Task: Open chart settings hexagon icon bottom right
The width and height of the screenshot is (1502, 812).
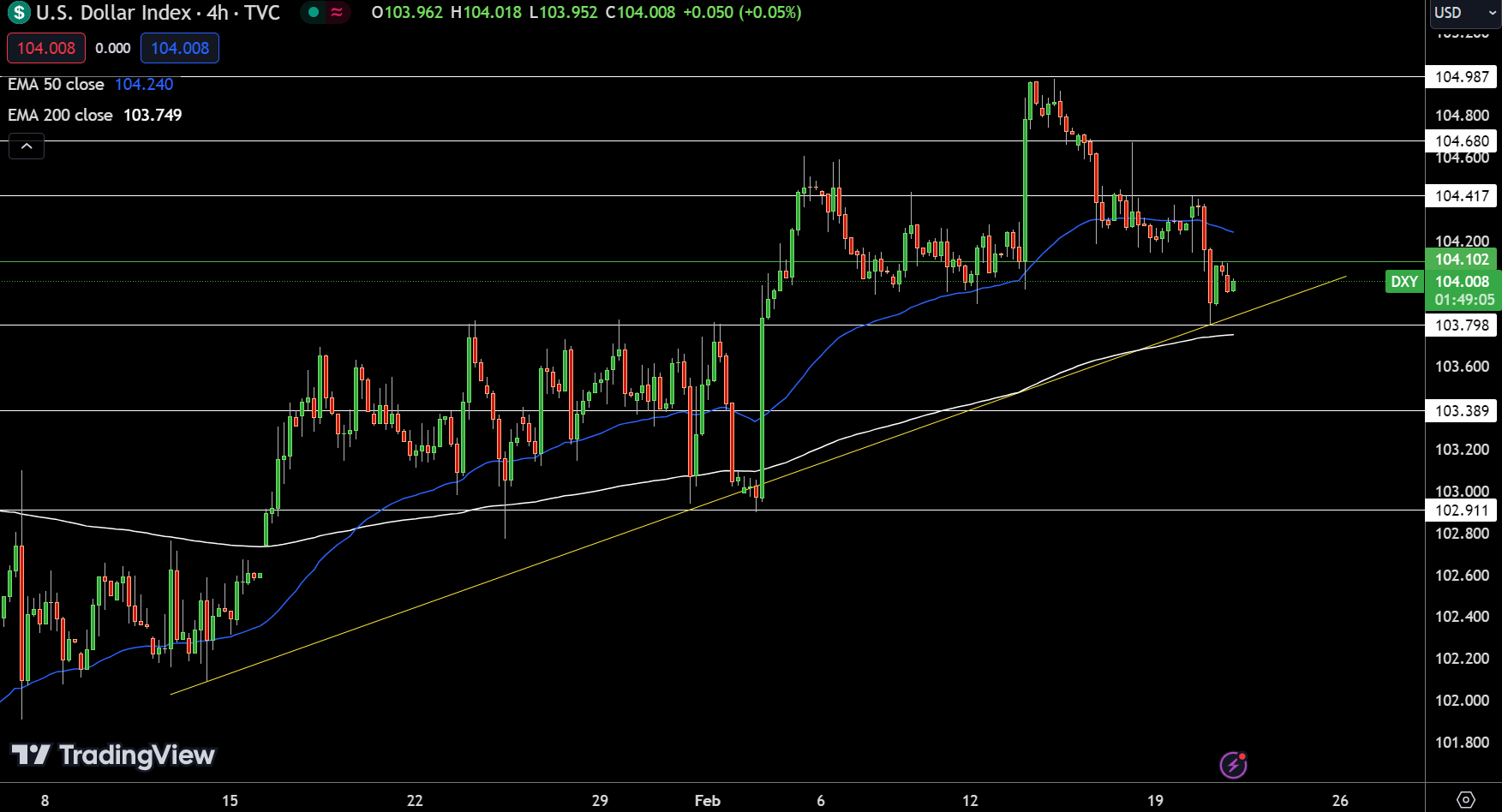Action: [1466, 800]
